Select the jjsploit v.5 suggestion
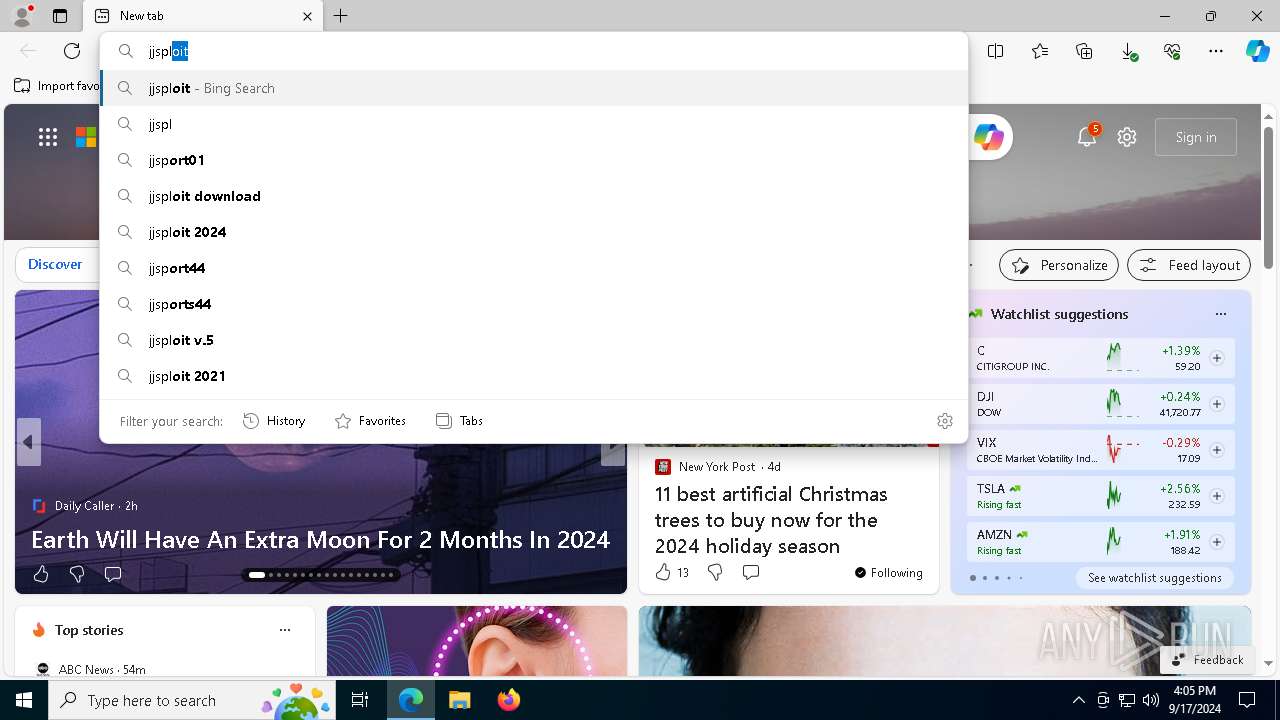 coord(534,340)
